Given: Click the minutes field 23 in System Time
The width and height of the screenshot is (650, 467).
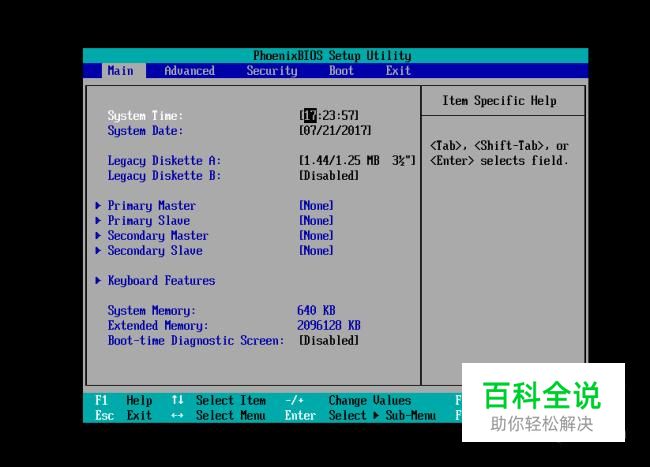Looking at the screenshot, I should 329,115.
